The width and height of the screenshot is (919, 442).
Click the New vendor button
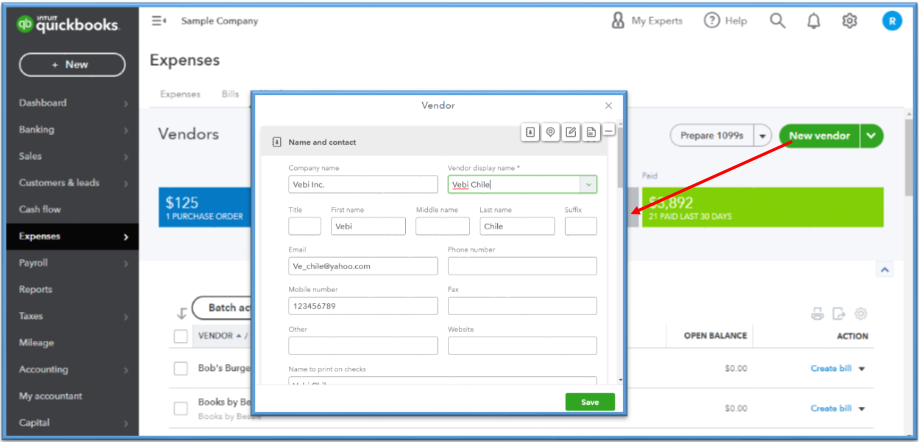pos(819,136)
